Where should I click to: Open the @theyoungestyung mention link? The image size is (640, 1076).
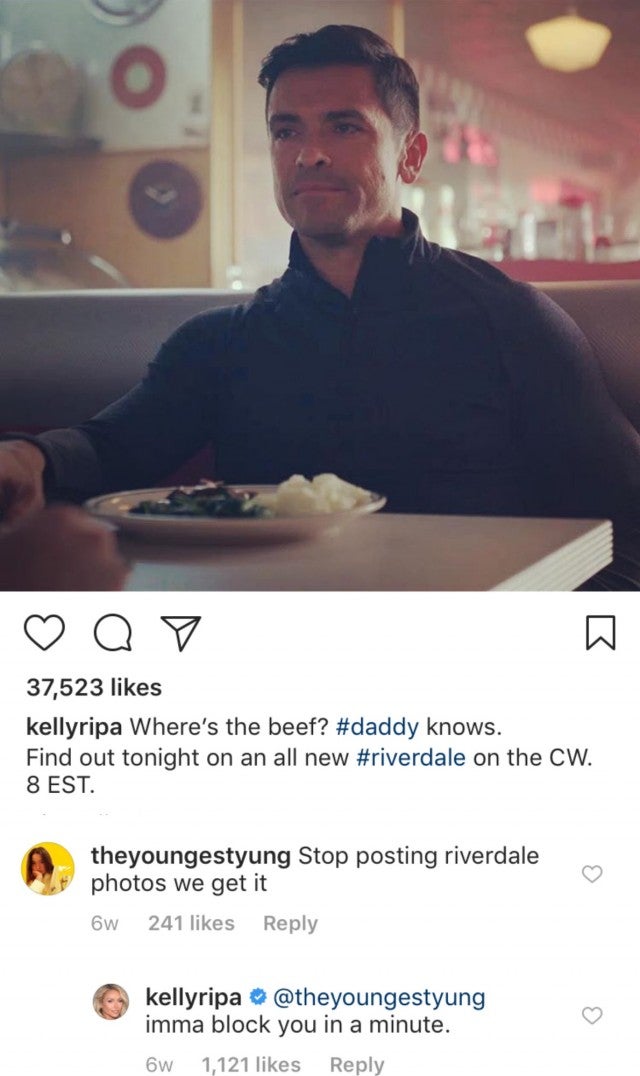tap(379, 997)
